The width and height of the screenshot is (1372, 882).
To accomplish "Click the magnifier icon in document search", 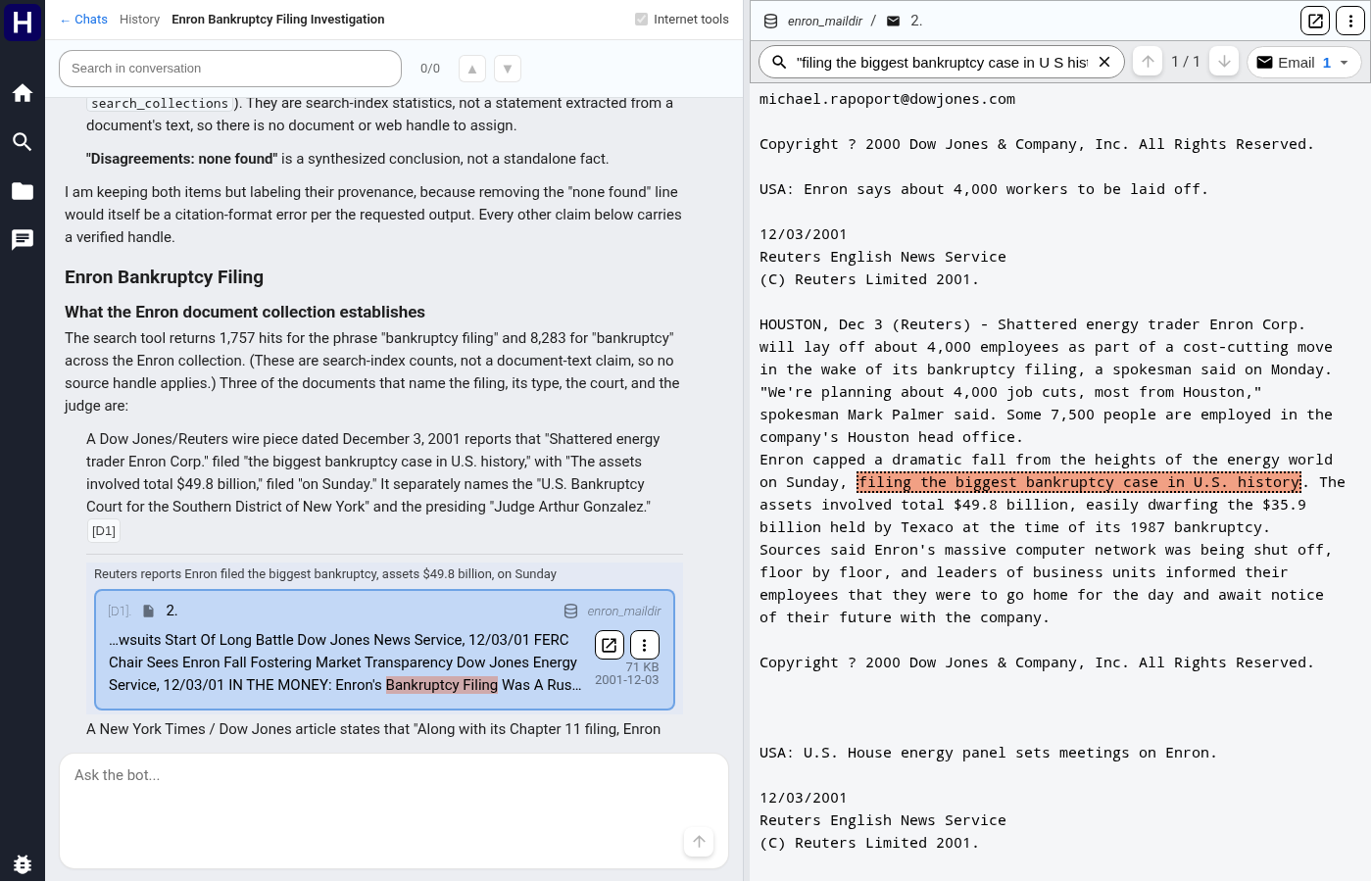I will click(779, 62).
